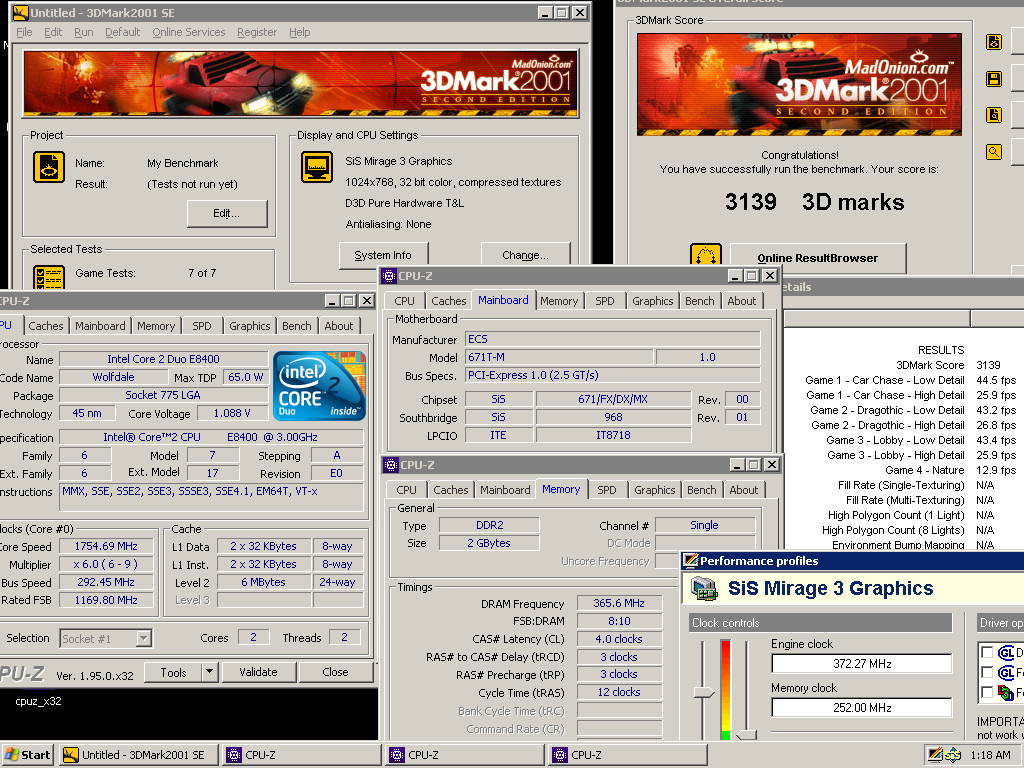
Task: Open the Run menu in 3DMark2001
Action: [84, 32]
